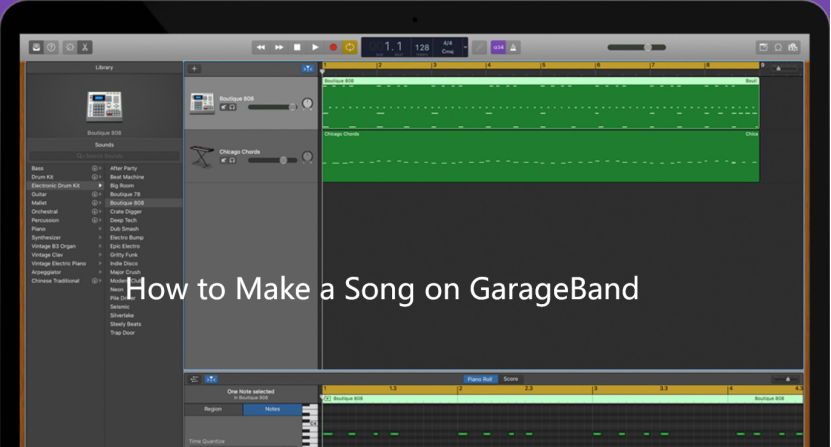Switch to the Piano Roll tab
The height and width of the screenshot is (447, 831).
coord(480,379)
